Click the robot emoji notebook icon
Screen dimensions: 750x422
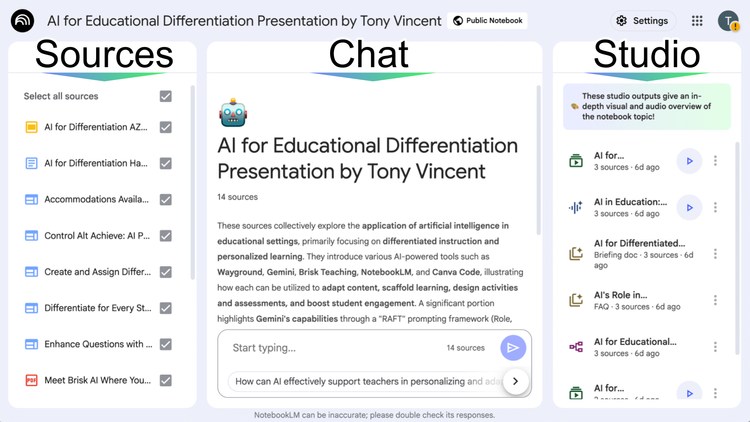(x=233, y=113)
